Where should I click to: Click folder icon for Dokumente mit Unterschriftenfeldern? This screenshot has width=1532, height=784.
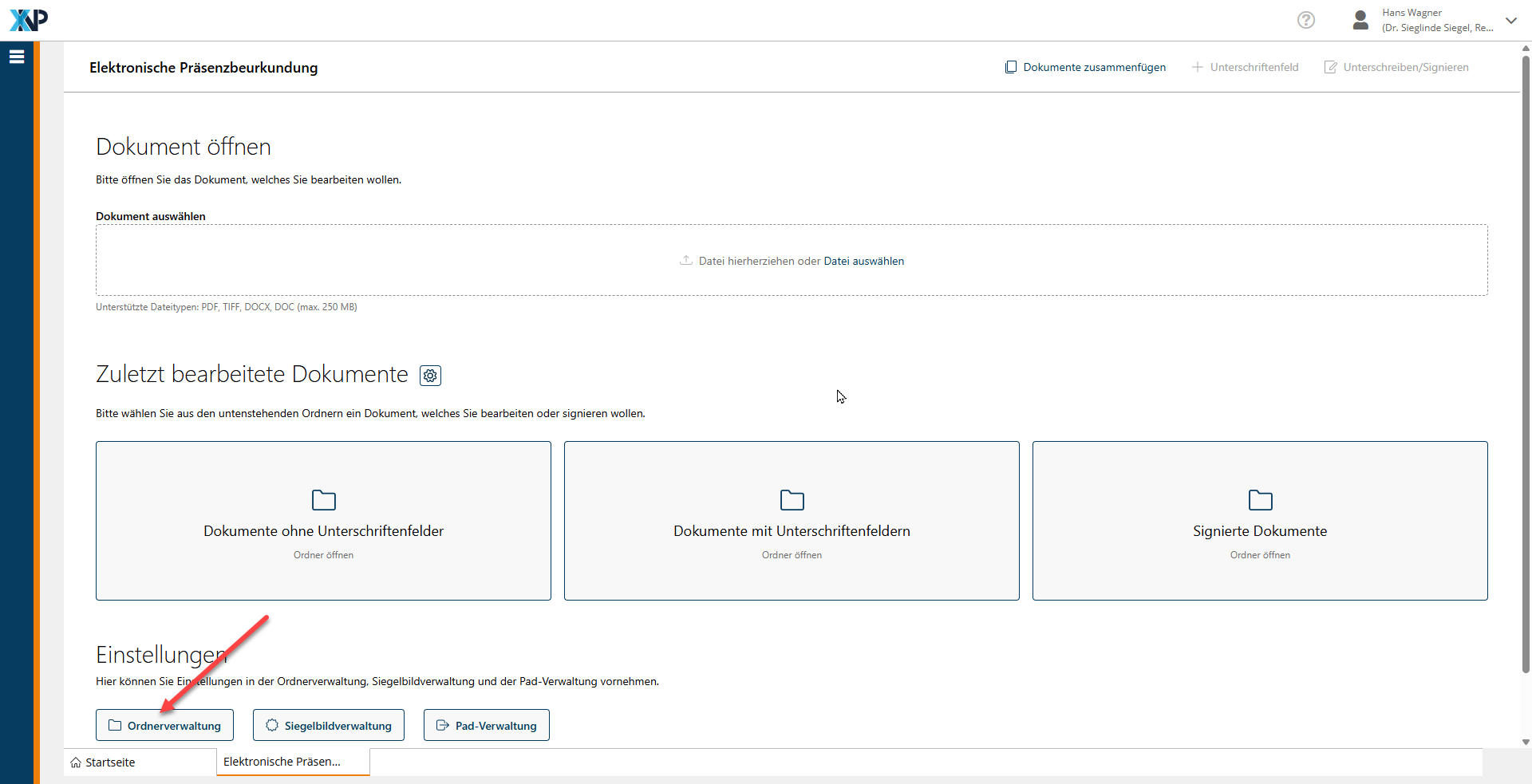click(792, 500)
